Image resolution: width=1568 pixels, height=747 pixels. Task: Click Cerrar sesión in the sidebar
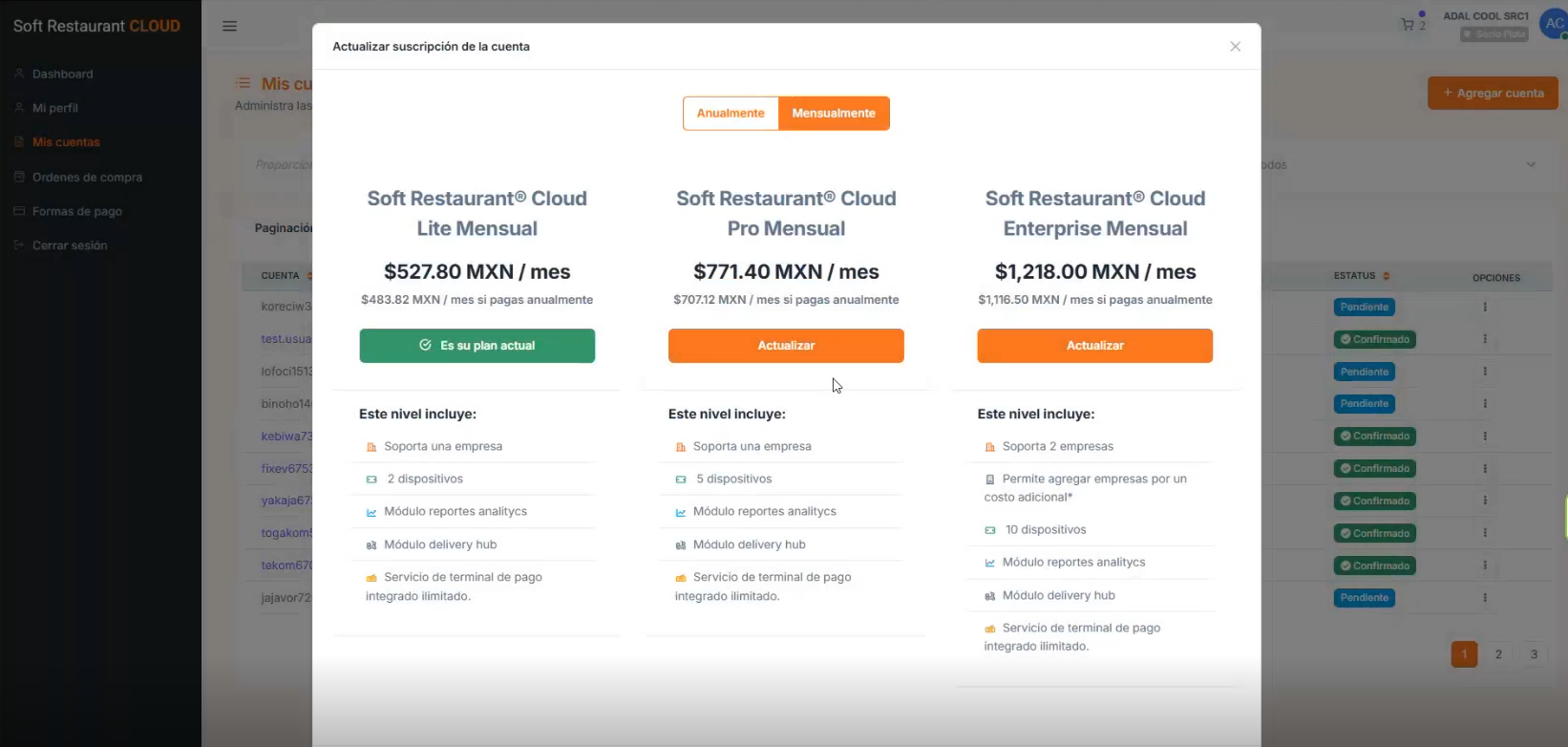(70, 245)
